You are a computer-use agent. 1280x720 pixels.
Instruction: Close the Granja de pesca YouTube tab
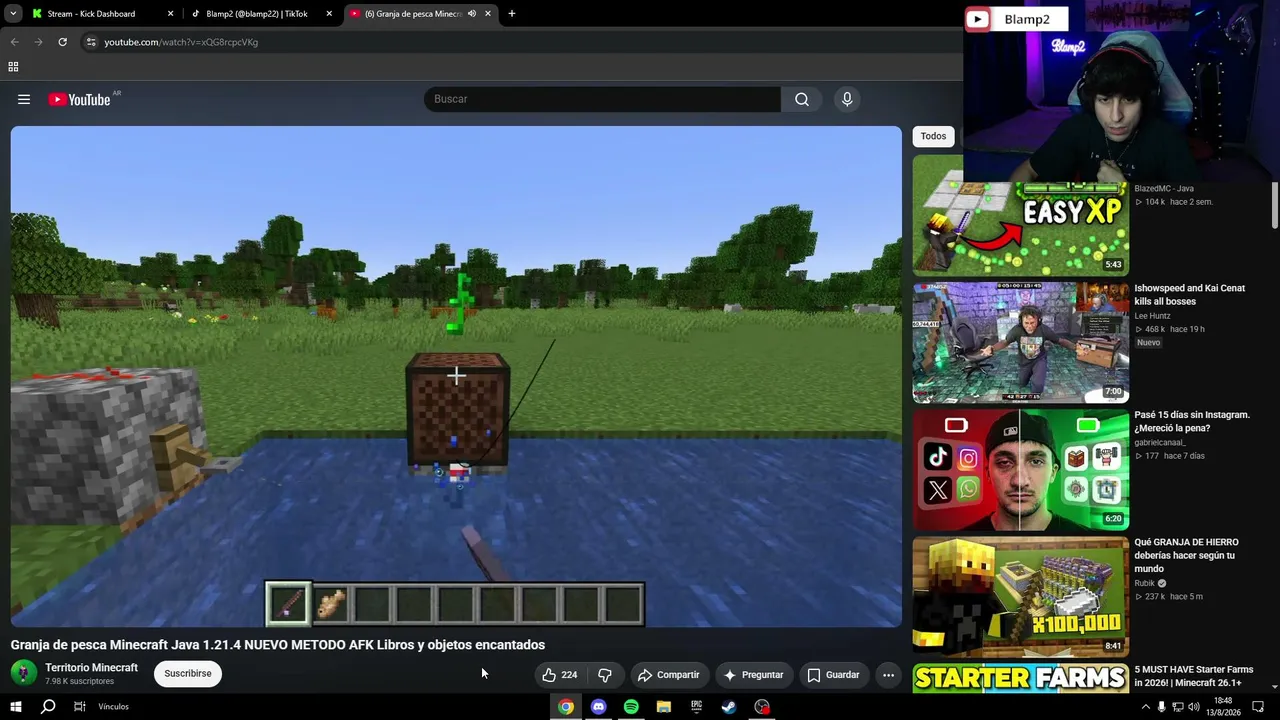tap(488, 14)
